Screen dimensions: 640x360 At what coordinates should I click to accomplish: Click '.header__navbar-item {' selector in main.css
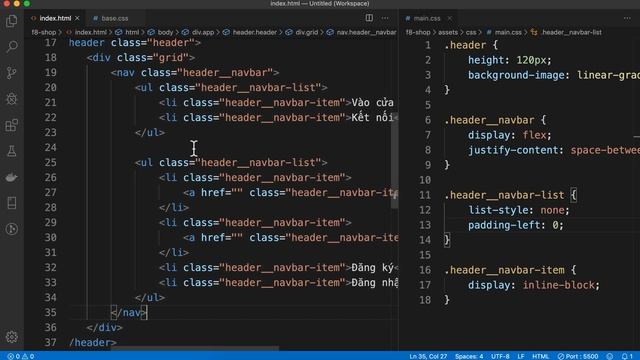point(510,270)
